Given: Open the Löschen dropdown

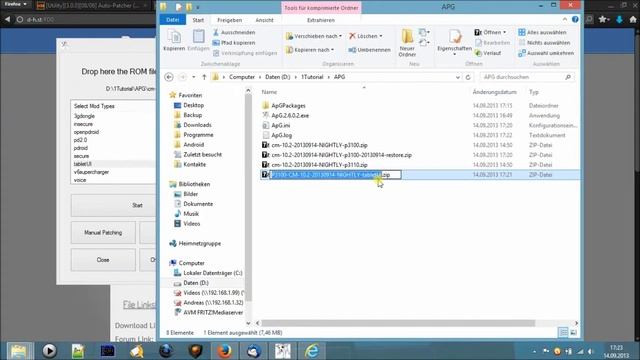Looking at the screenshot, I should tap(366, 36).
